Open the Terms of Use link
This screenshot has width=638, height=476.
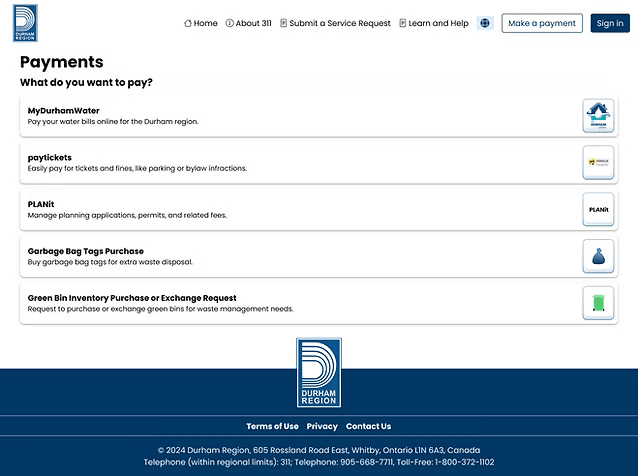pyautogui.click(x=272, y=426)
